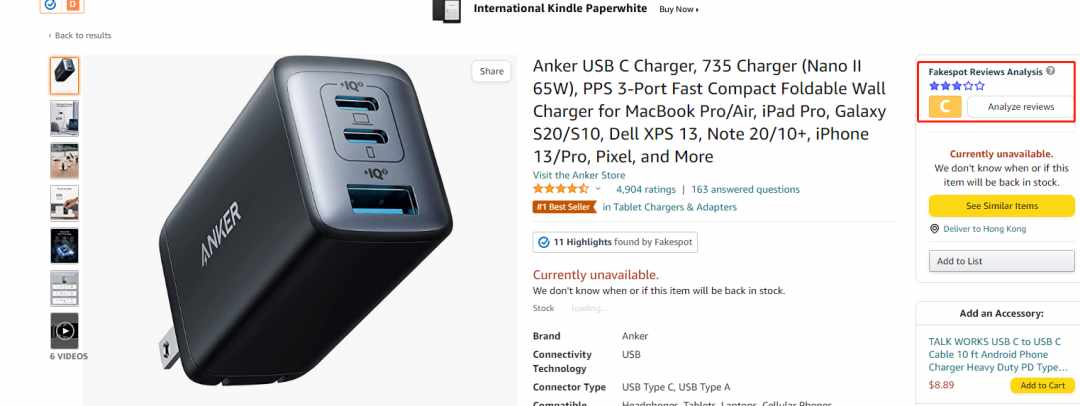The image size is (1080, 406).
Task: Click Analyze reviews button
Action: [x=1021, y=107]
